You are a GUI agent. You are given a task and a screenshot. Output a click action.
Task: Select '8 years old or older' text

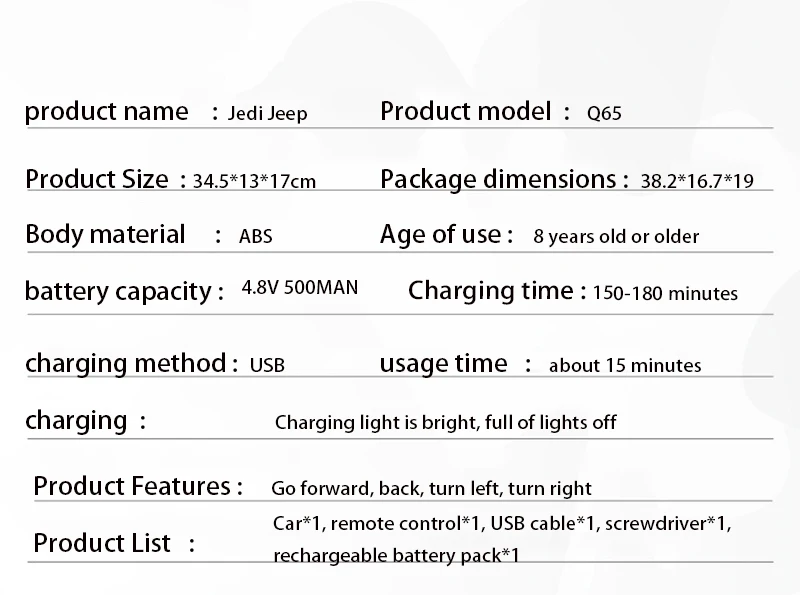616,236
